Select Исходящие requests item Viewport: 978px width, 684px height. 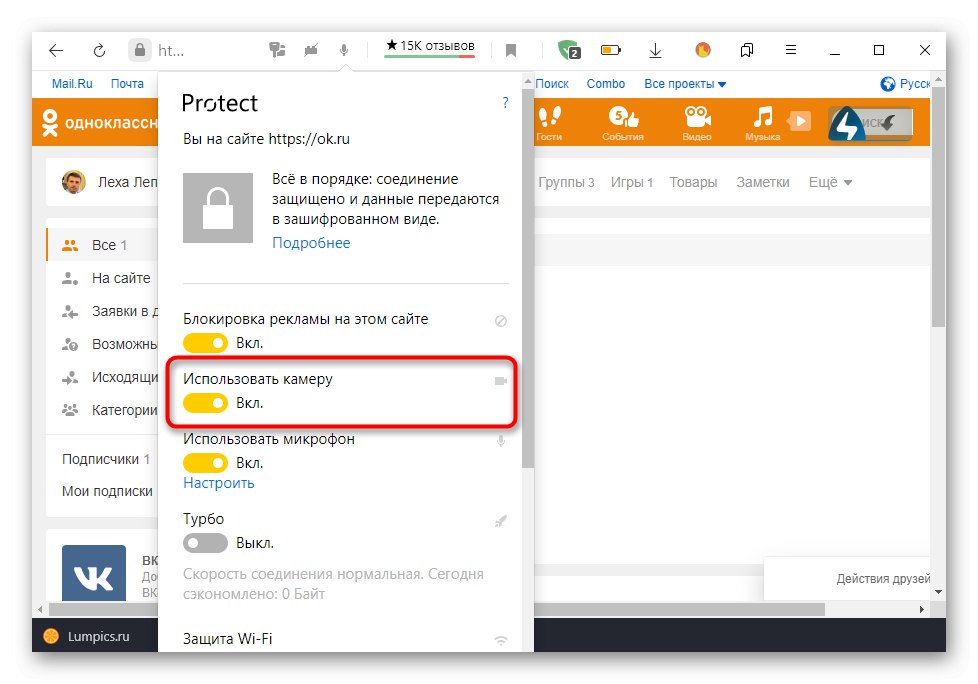(102, 377)
